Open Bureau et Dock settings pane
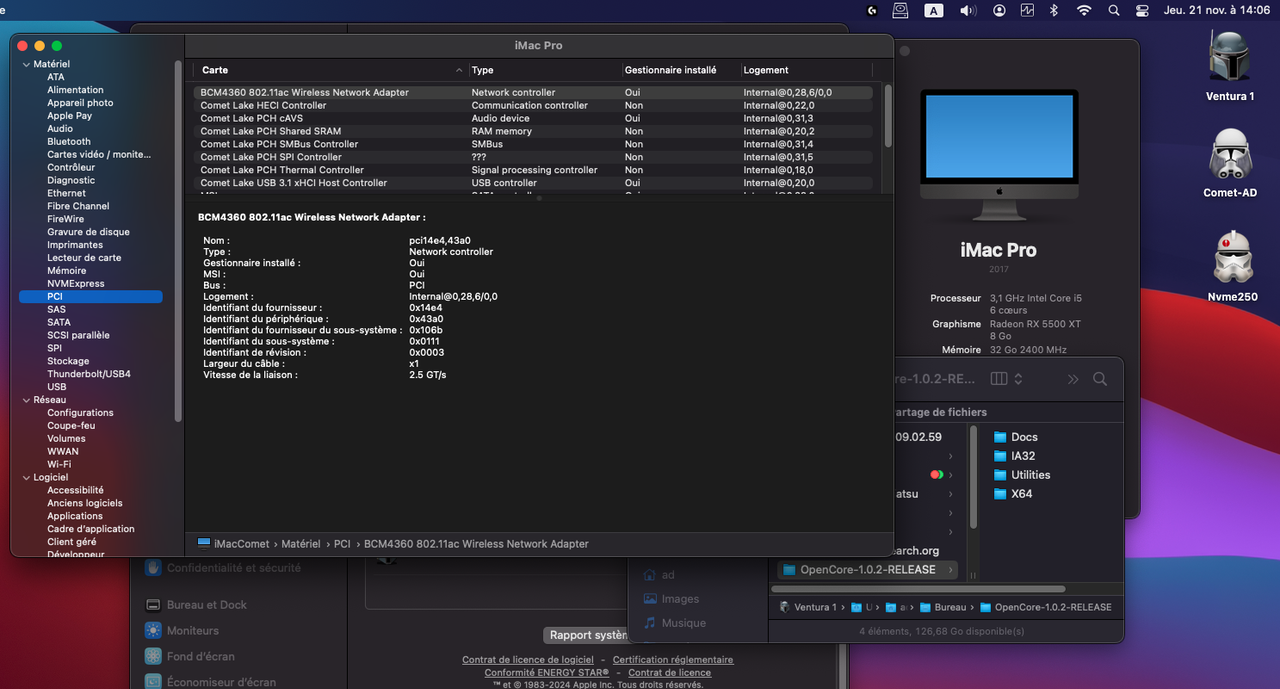 (x=196, y=605)
